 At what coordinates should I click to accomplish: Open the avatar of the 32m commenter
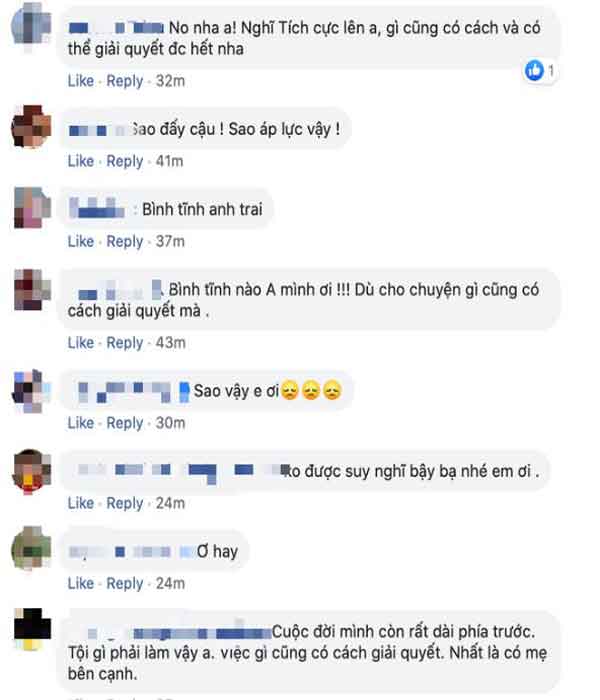click(31, 25)
